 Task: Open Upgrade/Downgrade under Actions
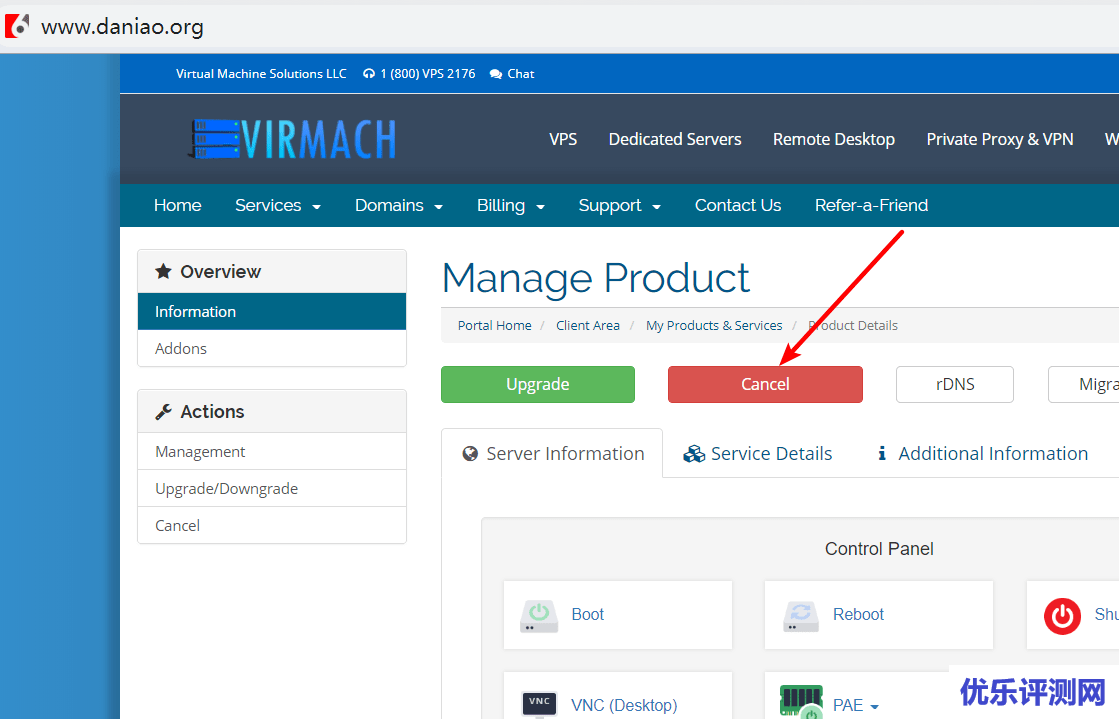pos(272,488)
